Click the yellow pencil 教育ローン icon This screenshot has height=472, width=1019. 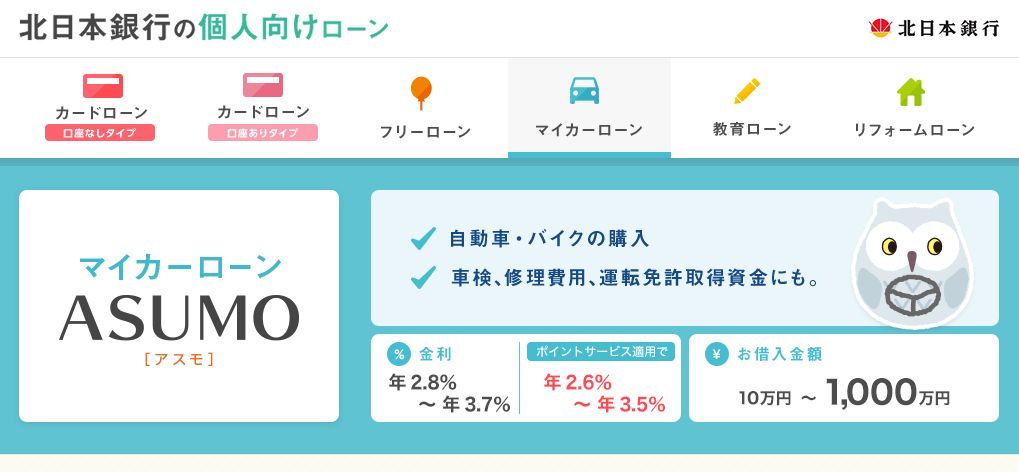[x=747, y=91]
